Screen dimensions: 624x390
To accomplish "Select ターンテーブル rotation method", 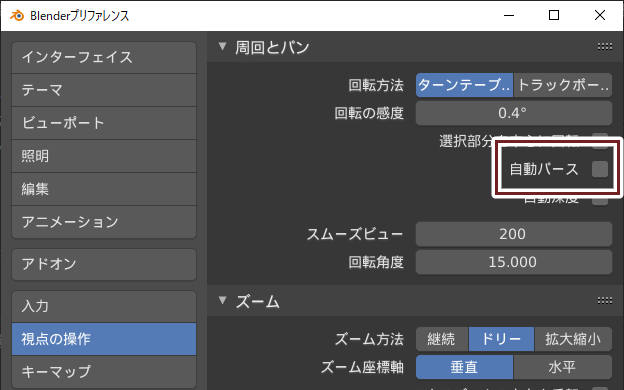I will [464, 85].
